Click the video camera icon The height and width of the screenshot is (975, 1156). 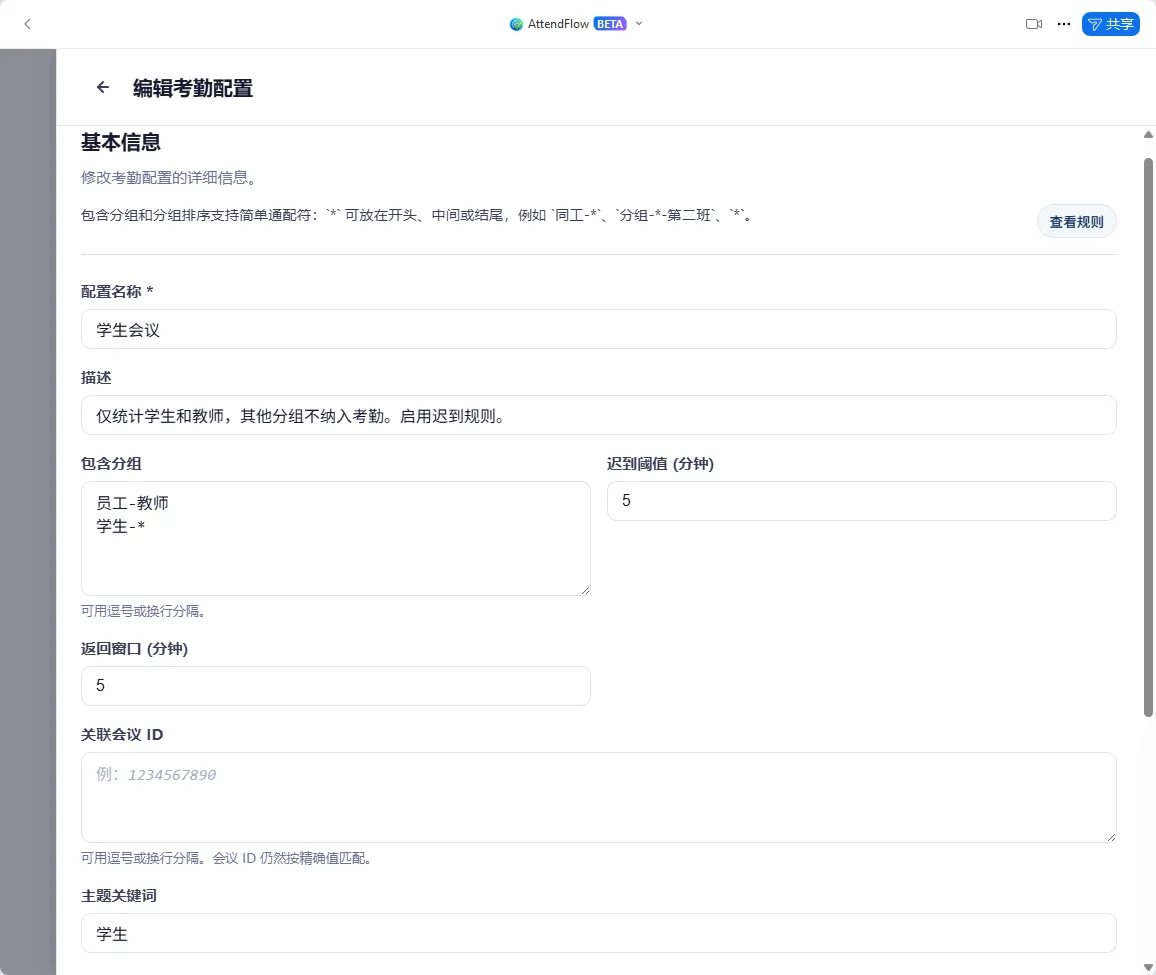coord(1034,24)
